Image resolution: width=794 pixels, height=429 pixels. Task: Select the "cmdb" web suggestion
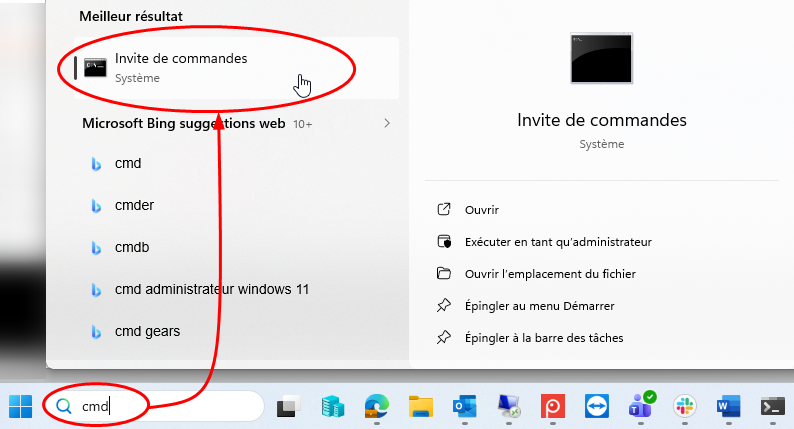click(x=132, y=247)
